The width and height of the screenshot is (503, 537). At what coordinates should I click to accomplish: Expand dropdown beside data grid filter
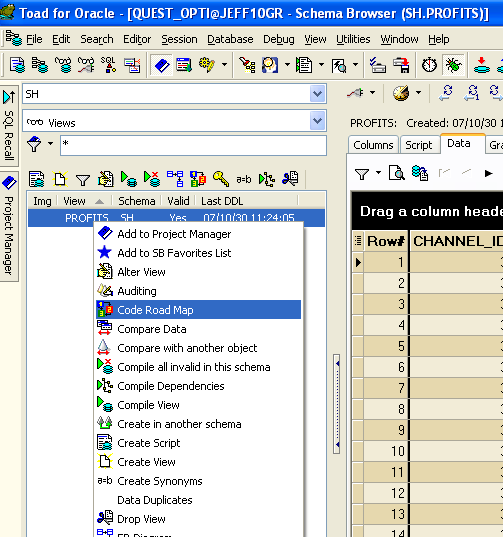(378, 173)
